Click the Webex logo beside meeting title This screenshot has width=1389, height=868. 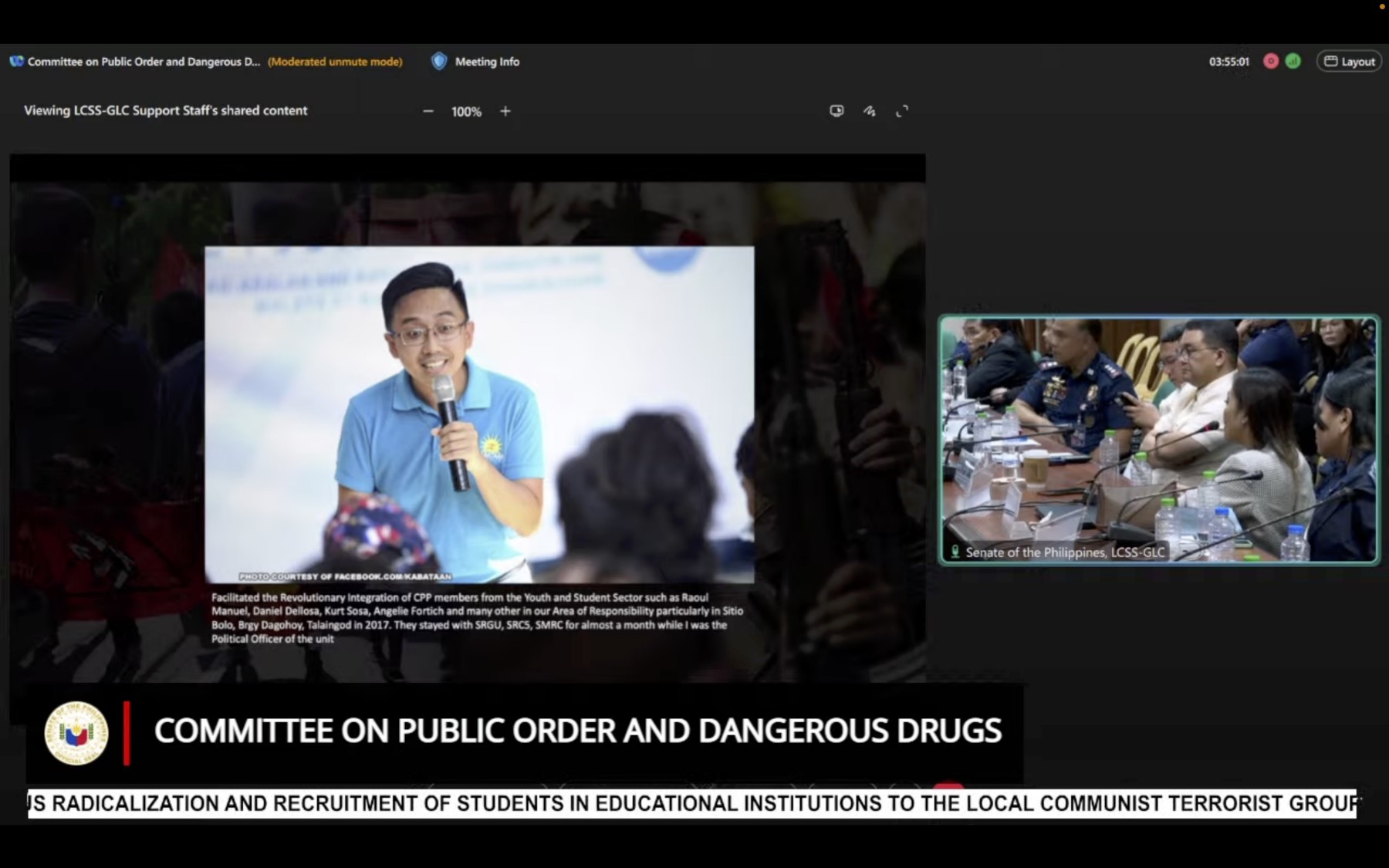point(16,62)
